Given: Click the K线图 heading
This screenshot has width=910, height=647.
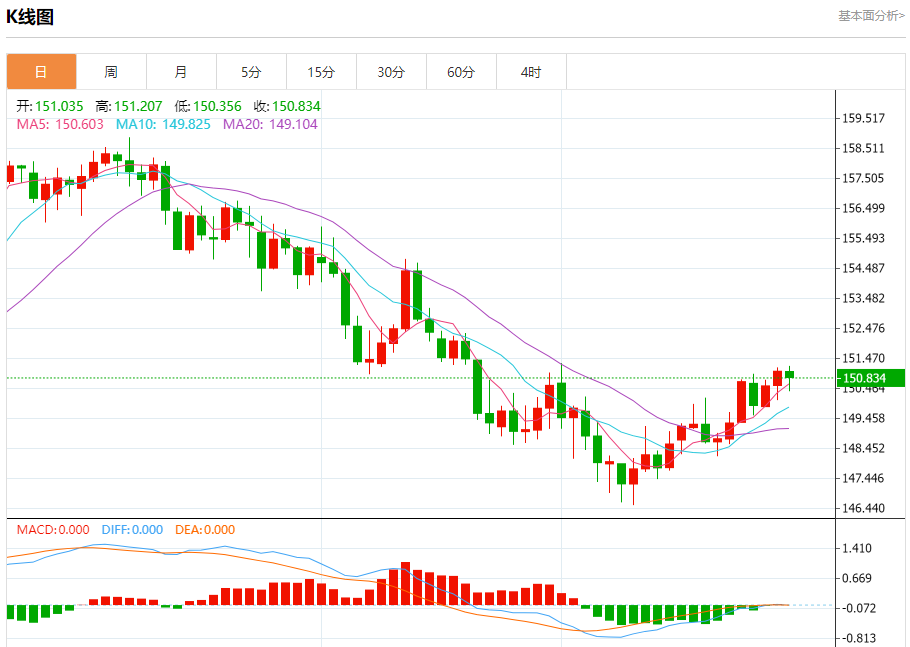Looking at the screenshot, I should pos(30,17).
